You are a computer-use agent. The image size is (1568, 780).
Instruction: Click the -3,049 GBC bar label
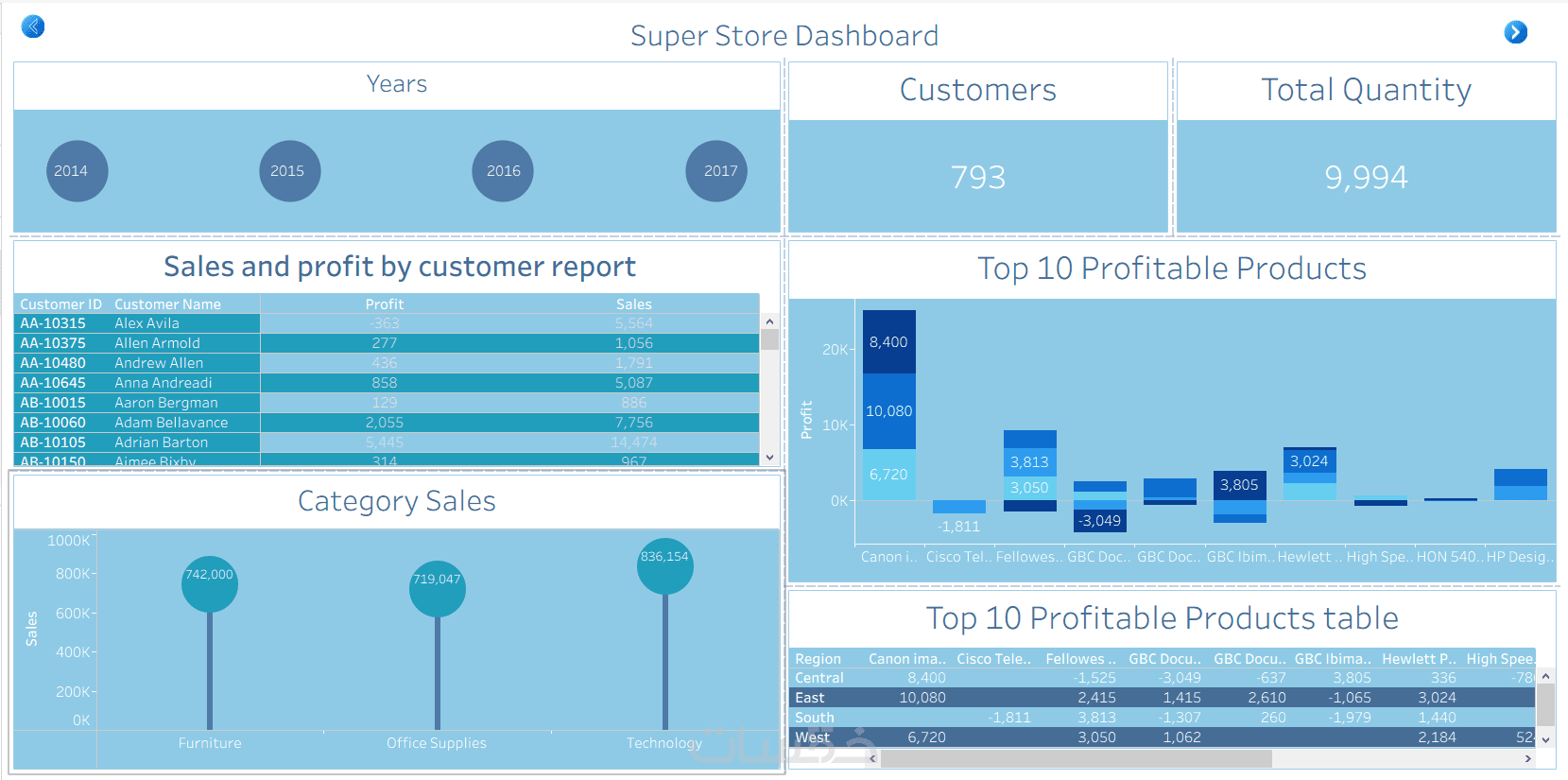(x=1100, y=521)
